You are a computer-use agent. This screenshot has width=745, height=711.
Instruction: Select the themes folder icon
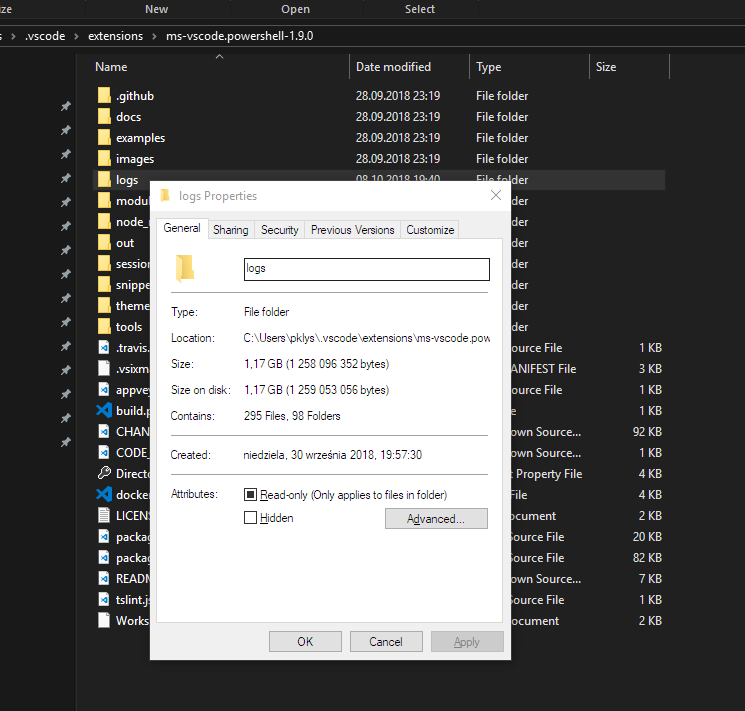[x=104, y=306]
